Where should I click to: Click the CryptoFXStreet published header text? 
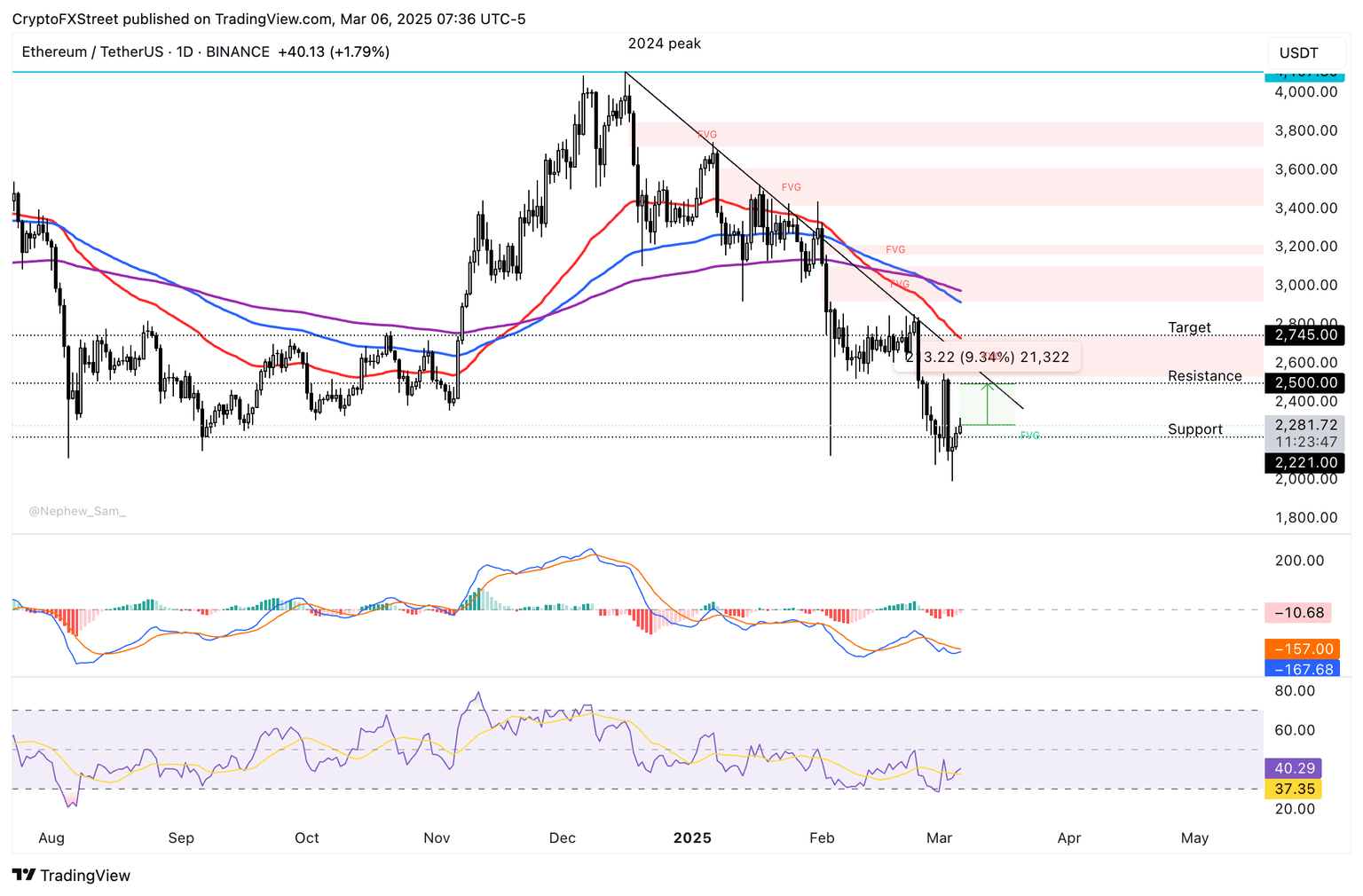(269, 19)
